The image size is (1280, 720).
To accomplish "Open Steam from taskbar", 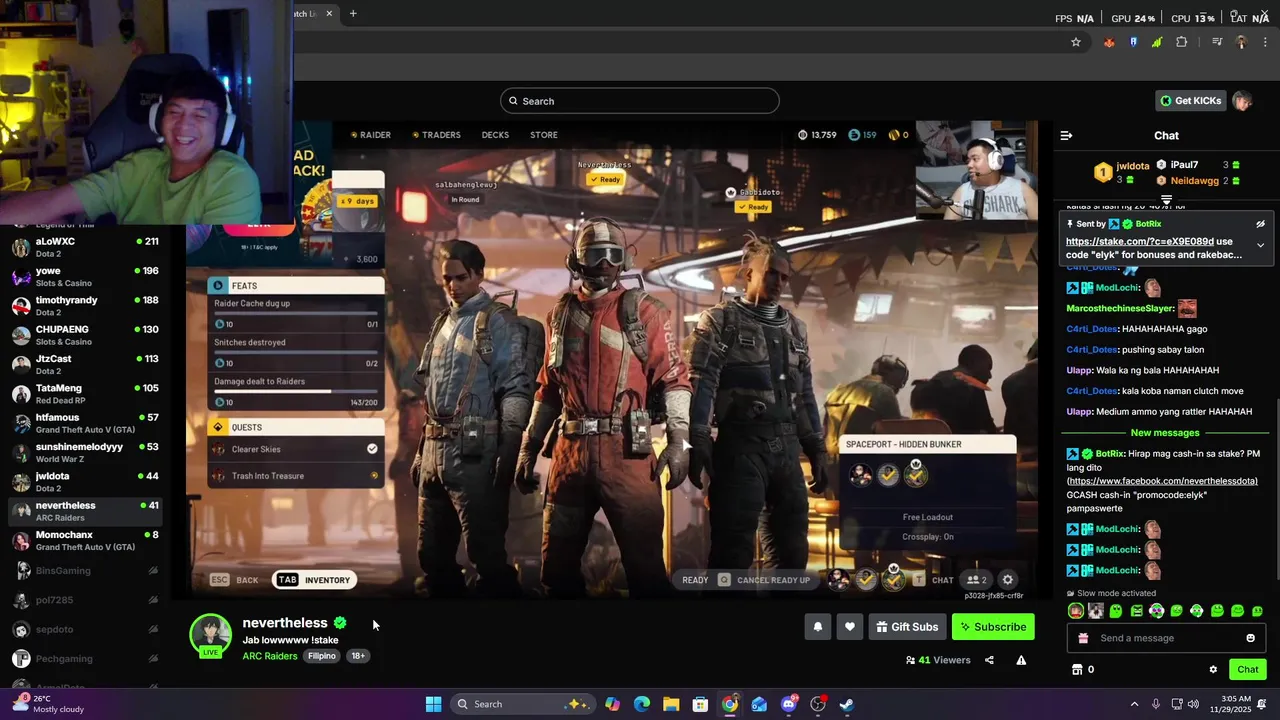I will coord(847,704).
